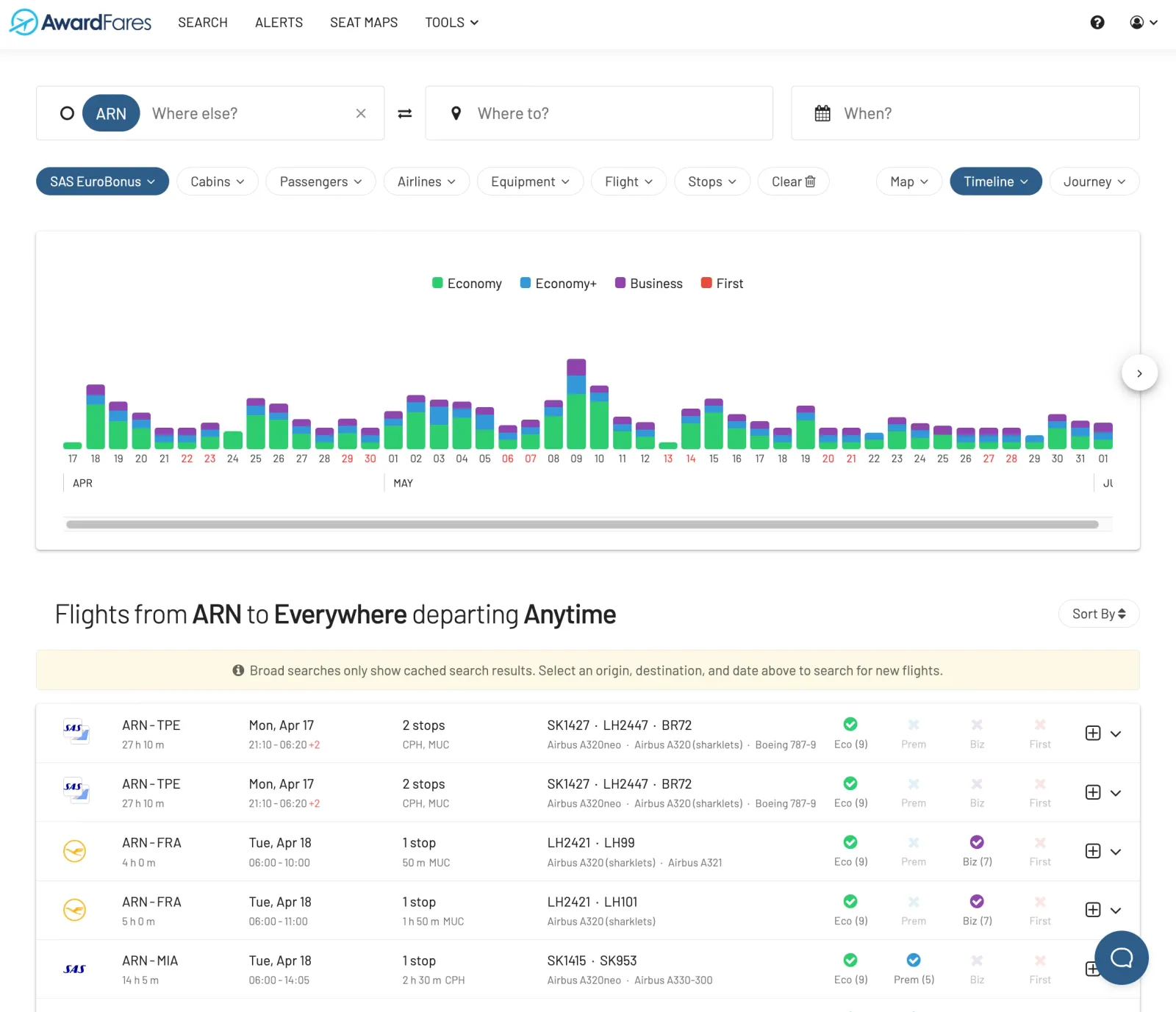
Task: Select the May 23 bar in timeline
Action: pos(897,434)
